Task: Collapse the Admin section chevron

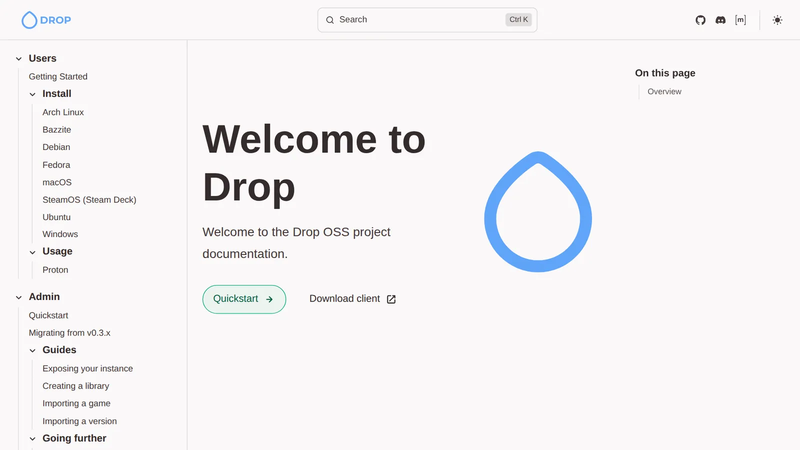Action: point(19,297)
